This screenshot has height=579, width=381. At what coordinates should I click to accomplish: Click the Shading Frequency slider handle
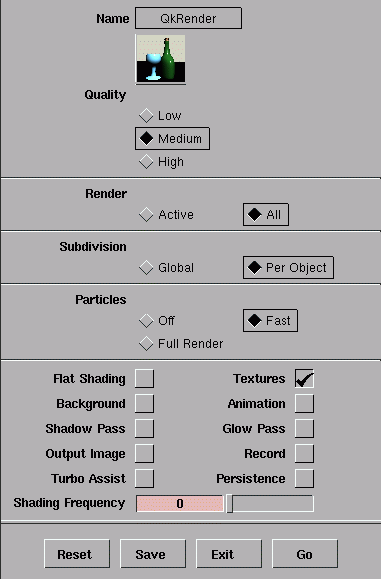(x=230, y=504)
